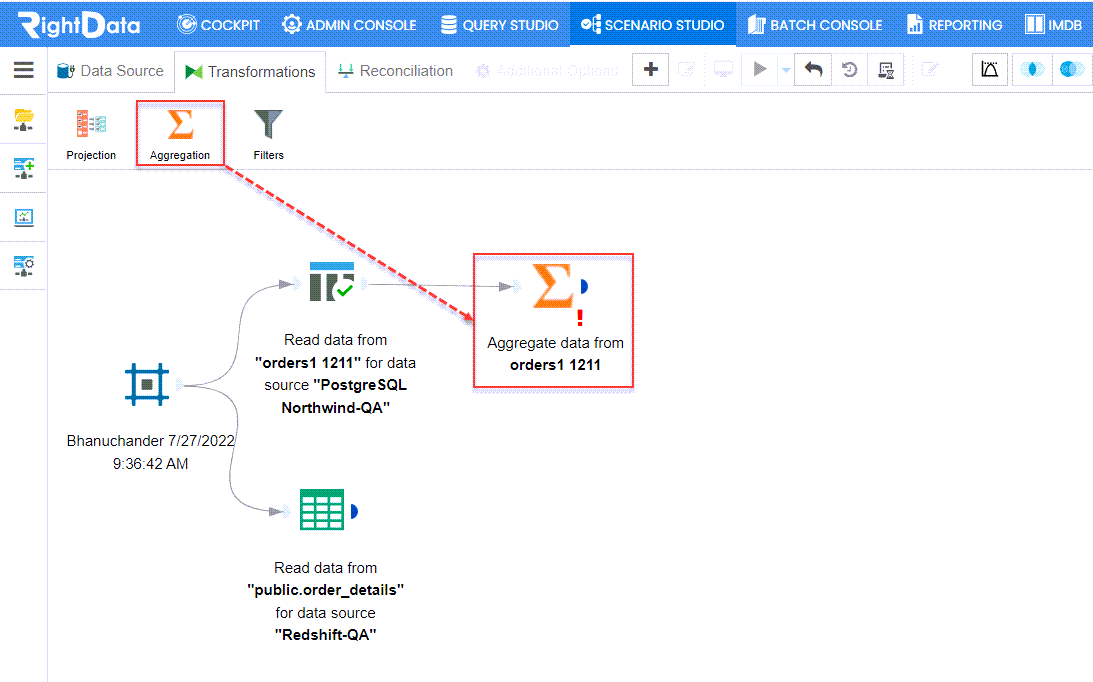Open the Batch Console
Screen dimensions: 1093x682
[815, 25]
